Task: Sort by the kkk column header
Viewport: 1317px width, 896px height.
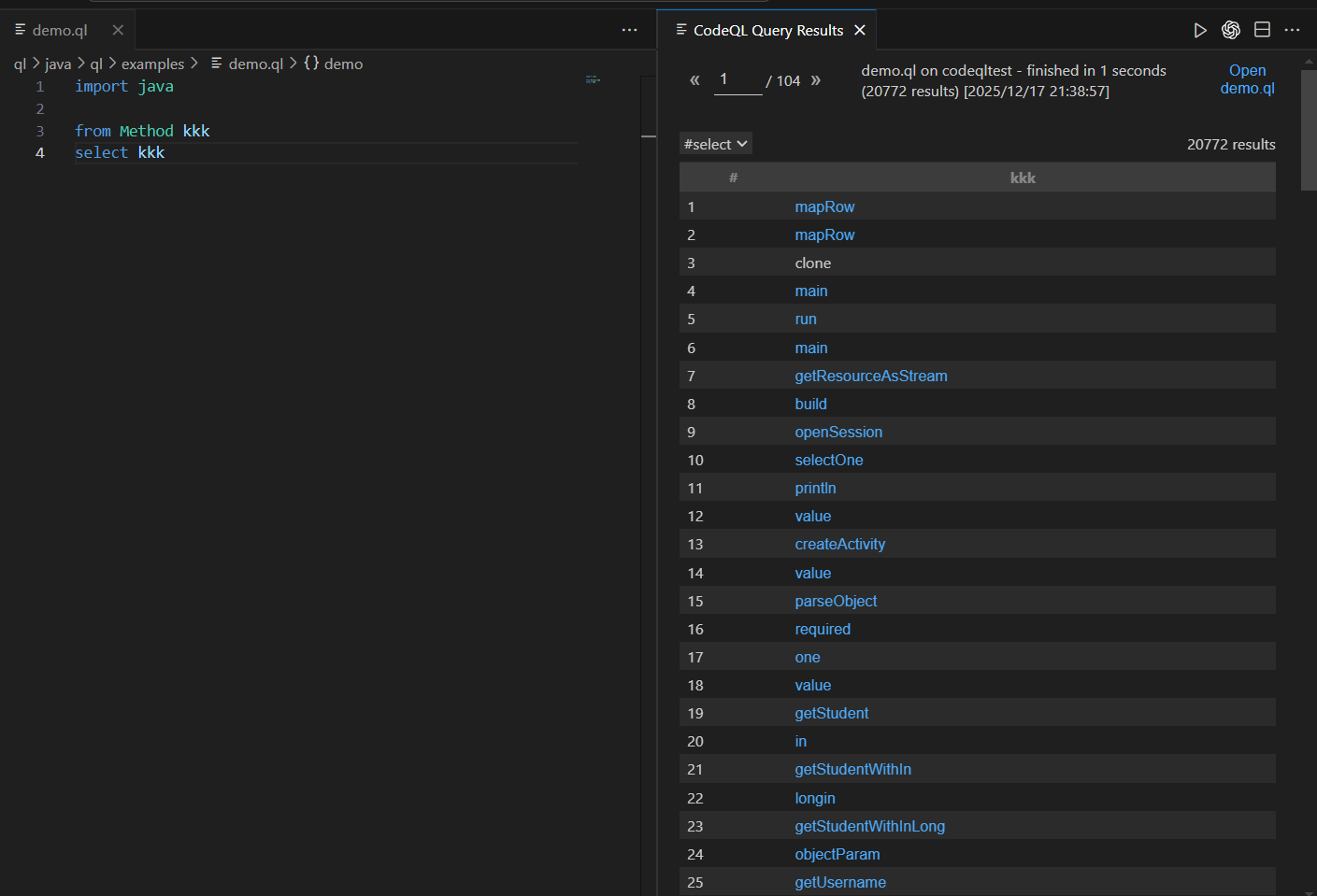Action: point(1023,178)
